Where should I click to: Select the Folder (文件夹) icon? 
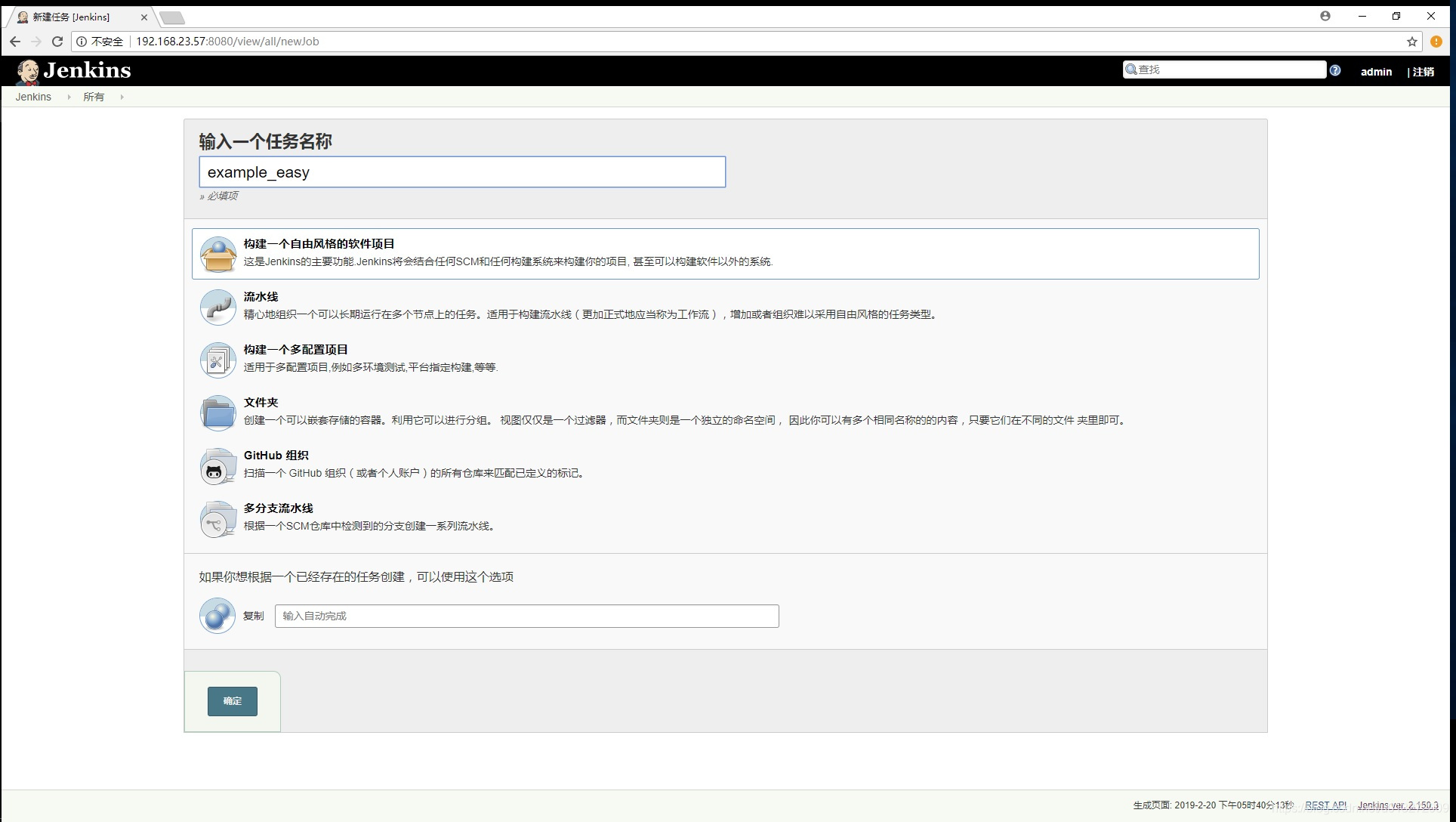tap(218, 413)
